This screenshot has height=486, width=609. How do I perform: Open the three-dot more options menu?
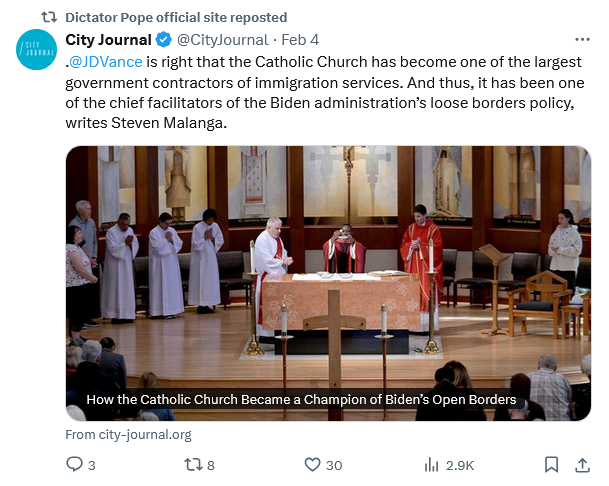[582, 39]
